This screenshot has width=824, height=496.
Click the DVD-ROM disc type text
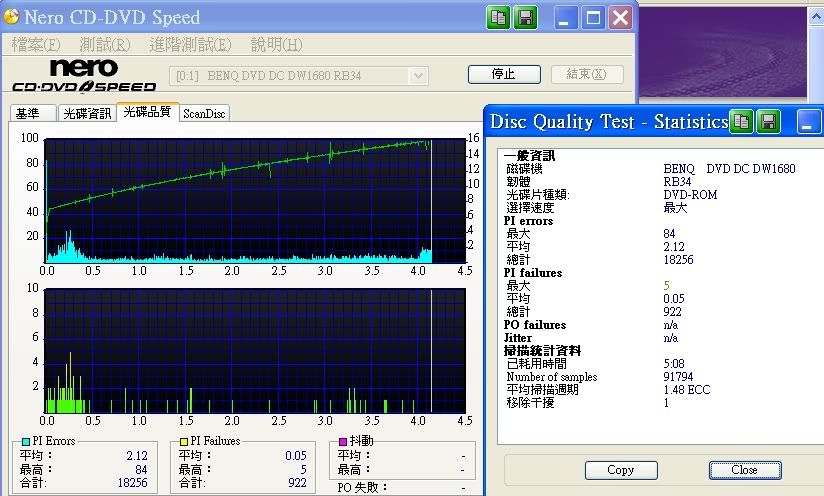pos(691,195)
